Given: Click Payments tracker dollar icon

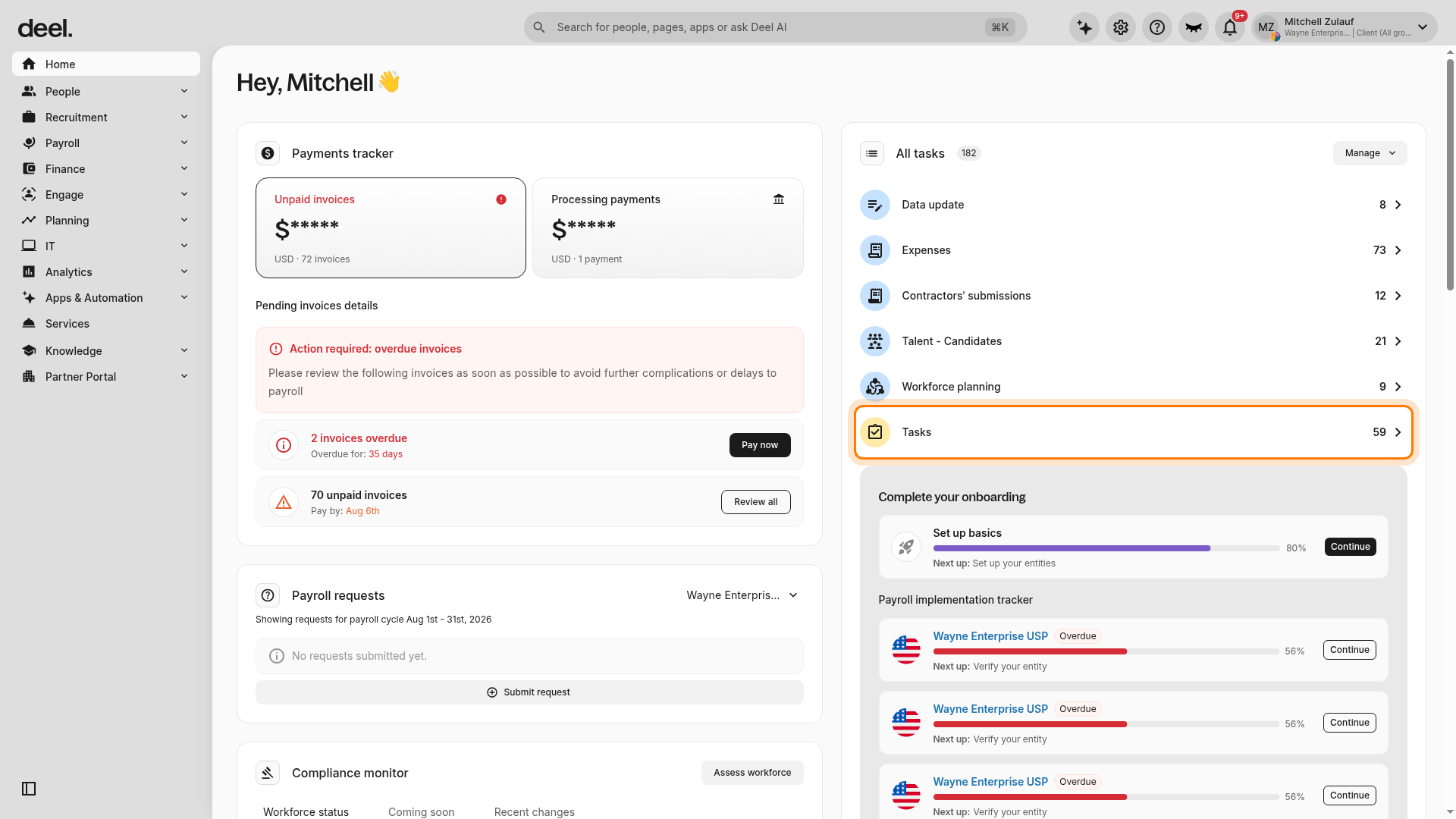Looking at the screenshot, I should click(268, 153).
